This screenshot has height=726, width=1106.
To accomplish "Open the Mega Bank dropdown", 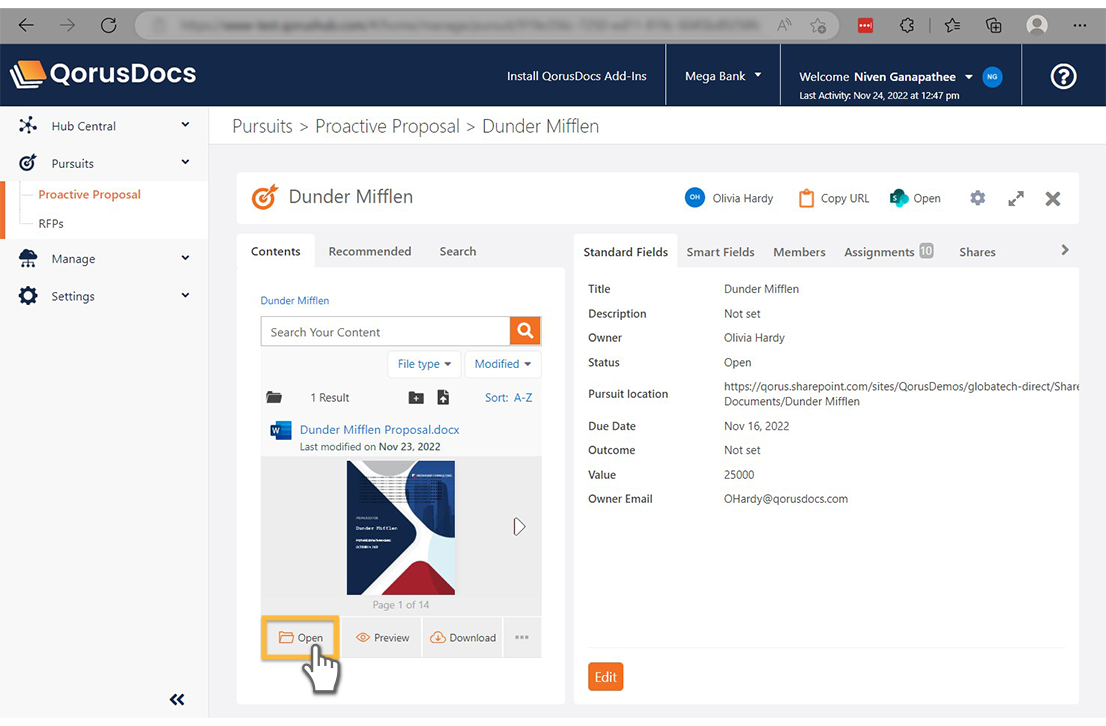I will (723, 75).
